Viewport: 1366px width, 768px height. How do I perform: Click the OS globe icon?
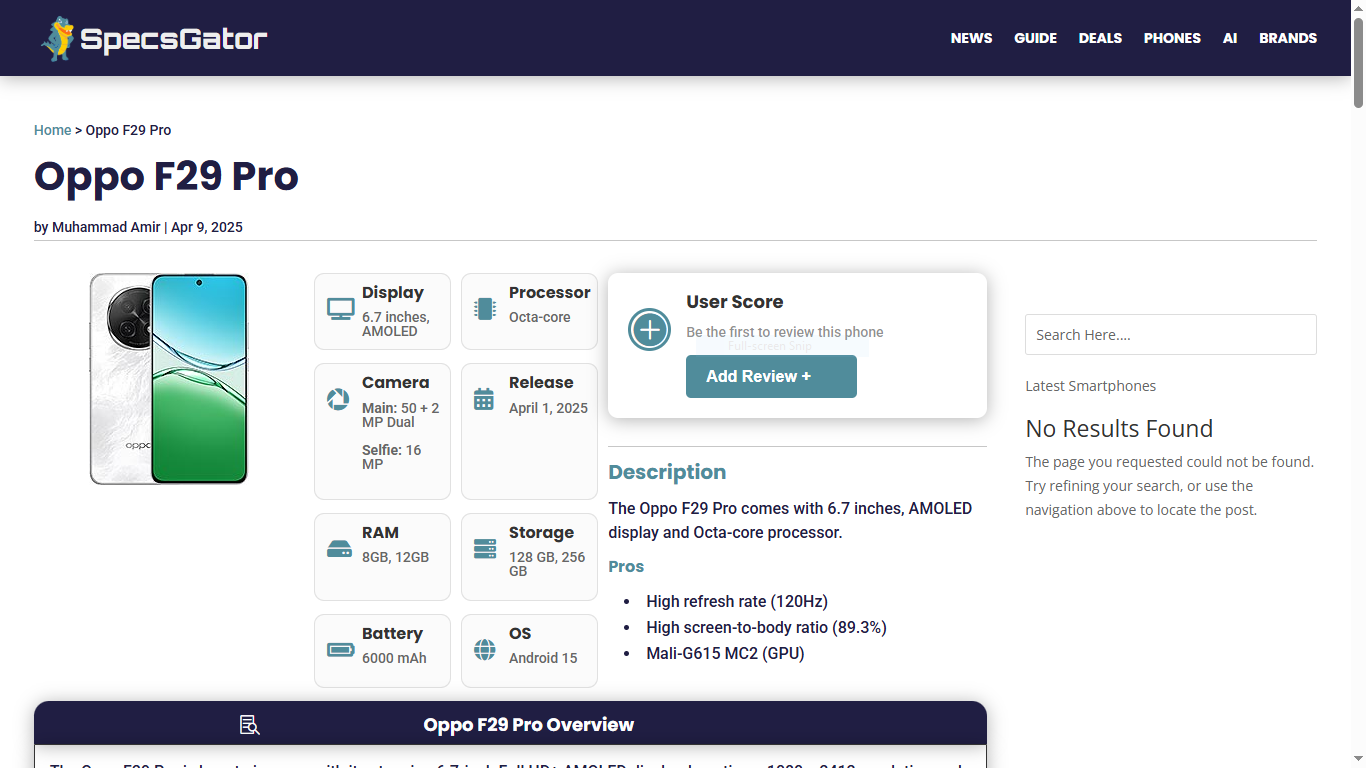[485, 650]
